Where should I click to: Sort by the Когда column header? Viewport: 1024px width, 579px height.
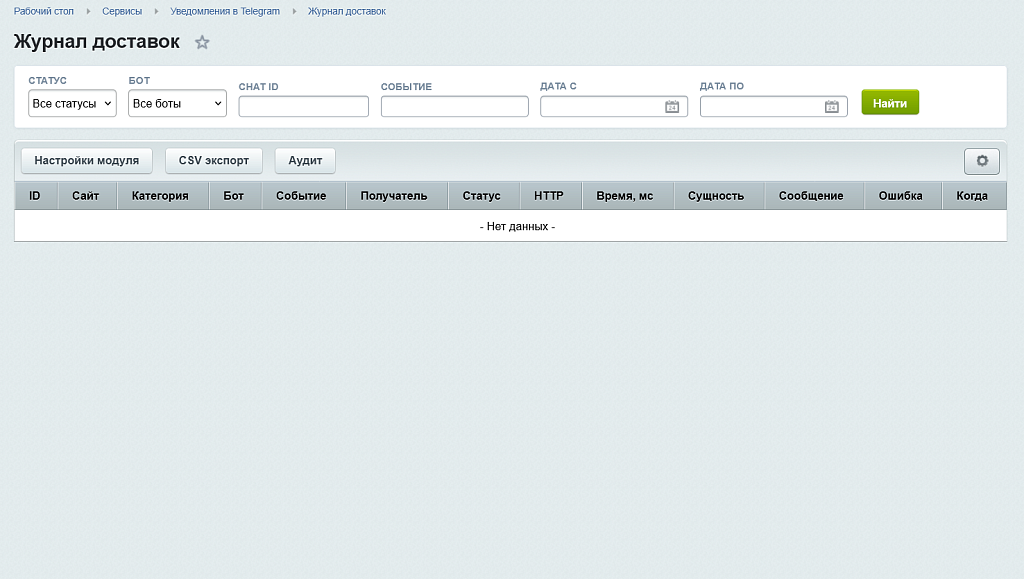point(972,196)
